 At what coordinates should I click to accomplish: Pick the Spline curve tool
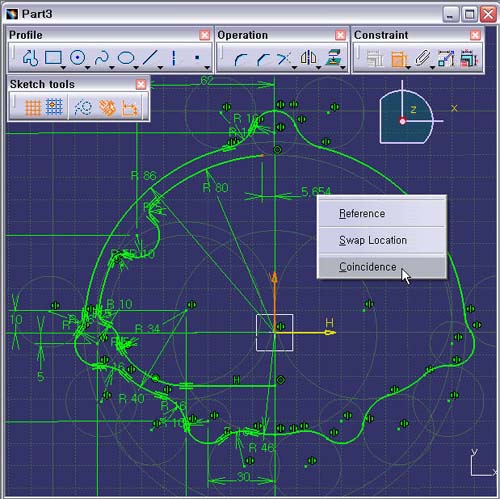[102, 58]
